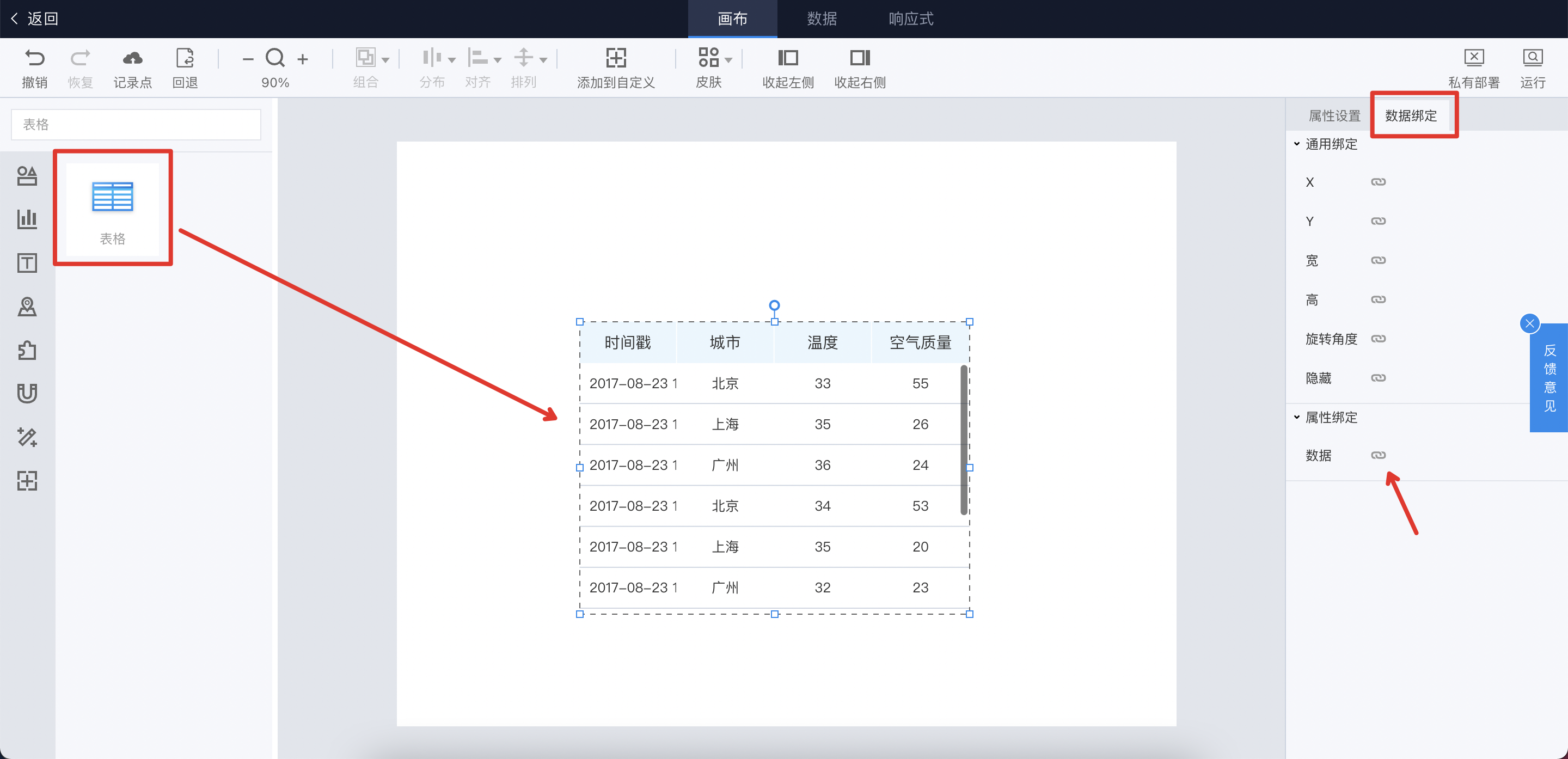Image resolution: width=1568 pixels, height=759 pixels.
Task: Open the 排列 dropdown arrow
Action: [543, 60]
